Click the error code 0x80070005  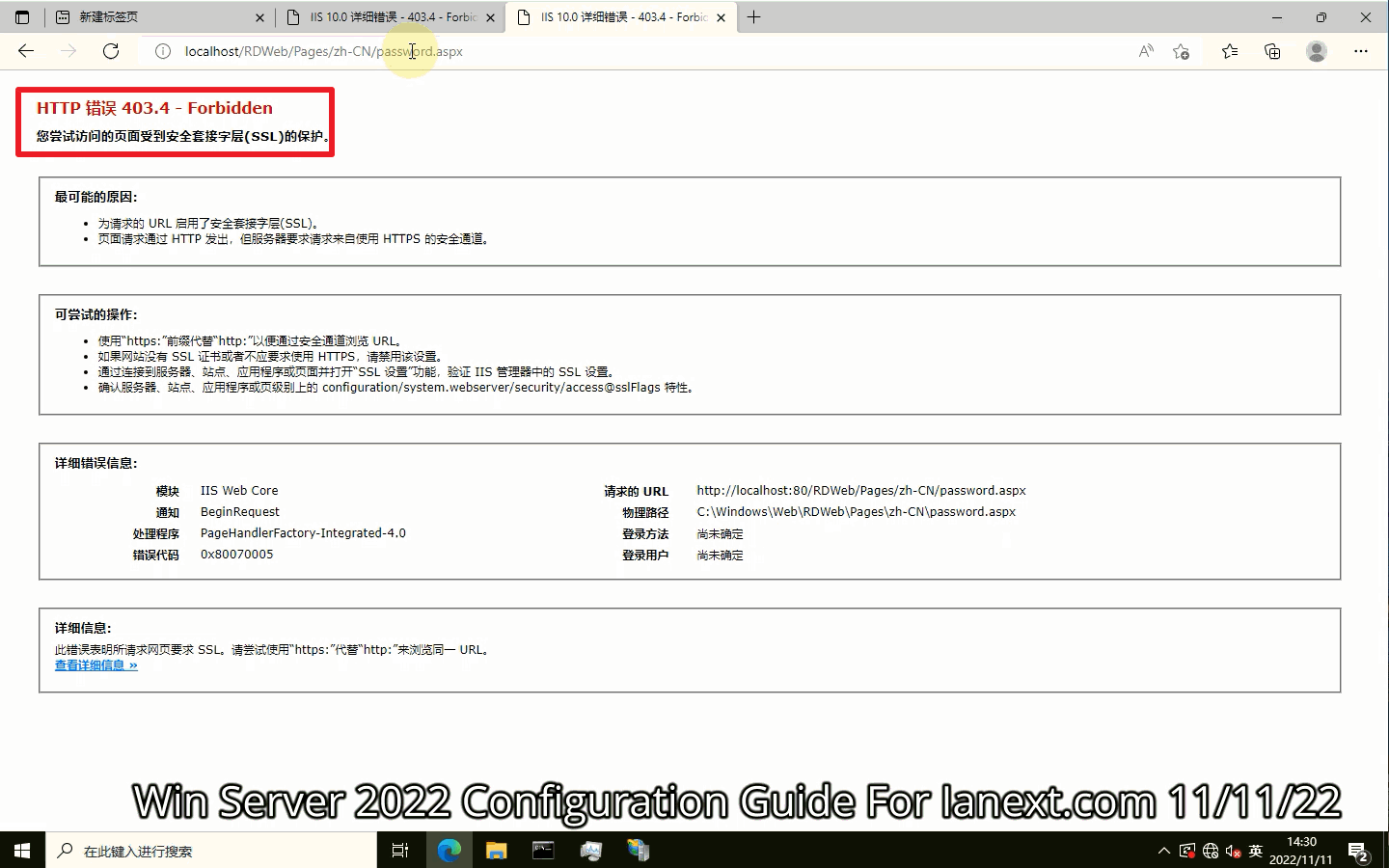click(236, 555)
